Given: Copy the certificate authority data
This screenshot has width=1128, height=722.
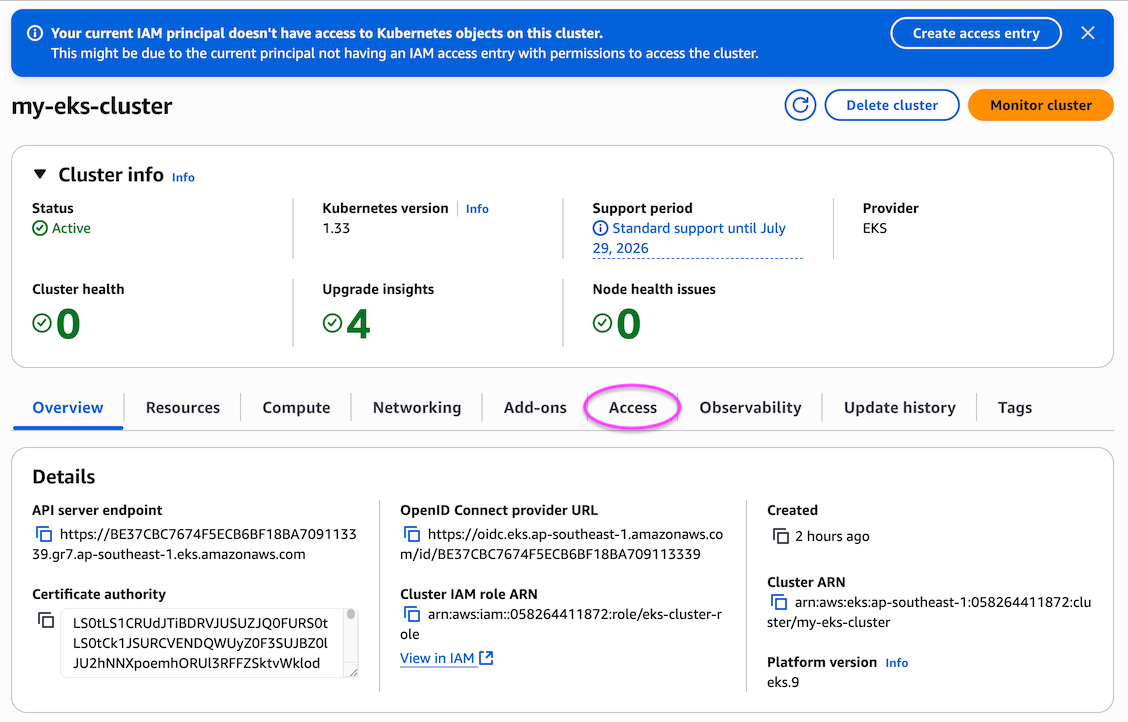Looking at the screenshot, I should 46,621.
